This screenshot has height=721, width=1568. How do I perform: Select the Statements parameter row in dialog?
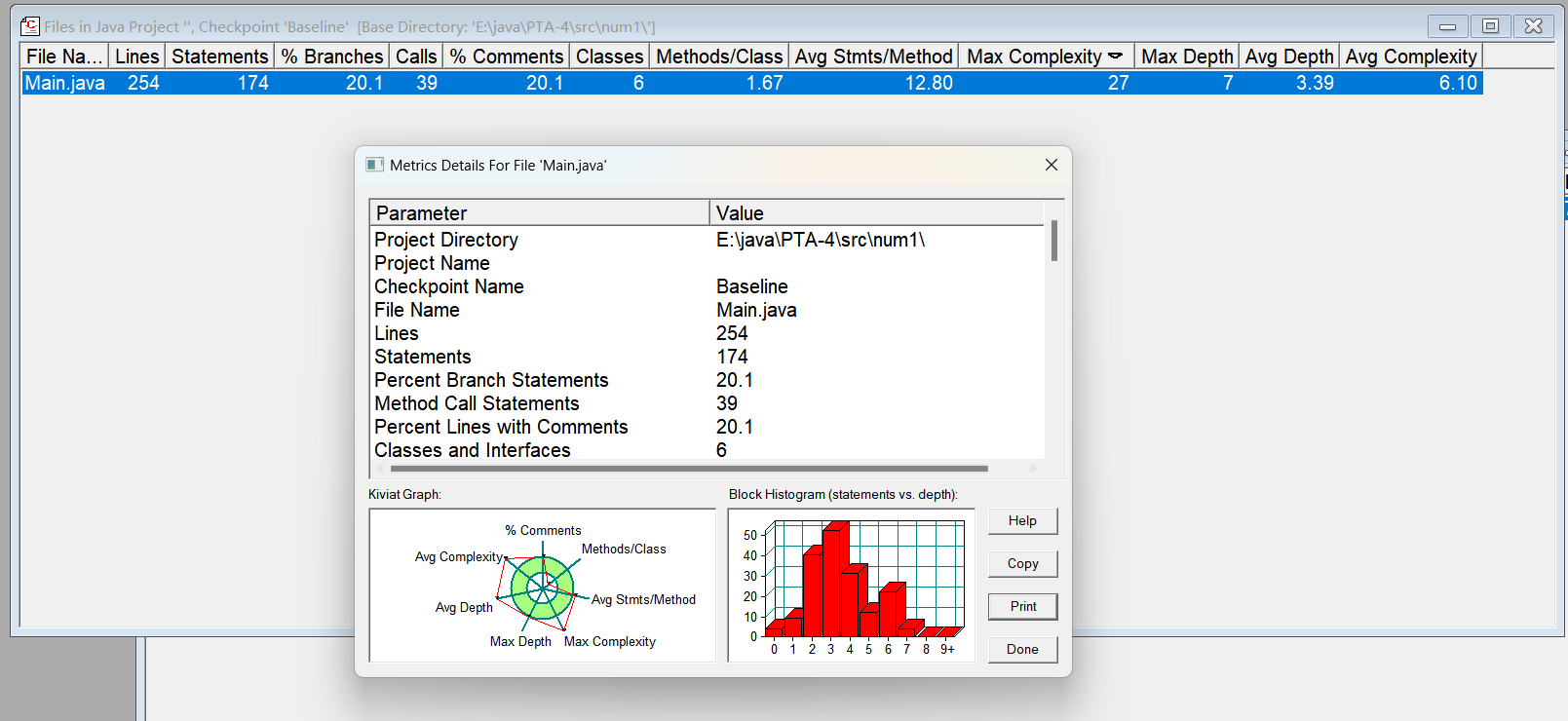point(708,357)
